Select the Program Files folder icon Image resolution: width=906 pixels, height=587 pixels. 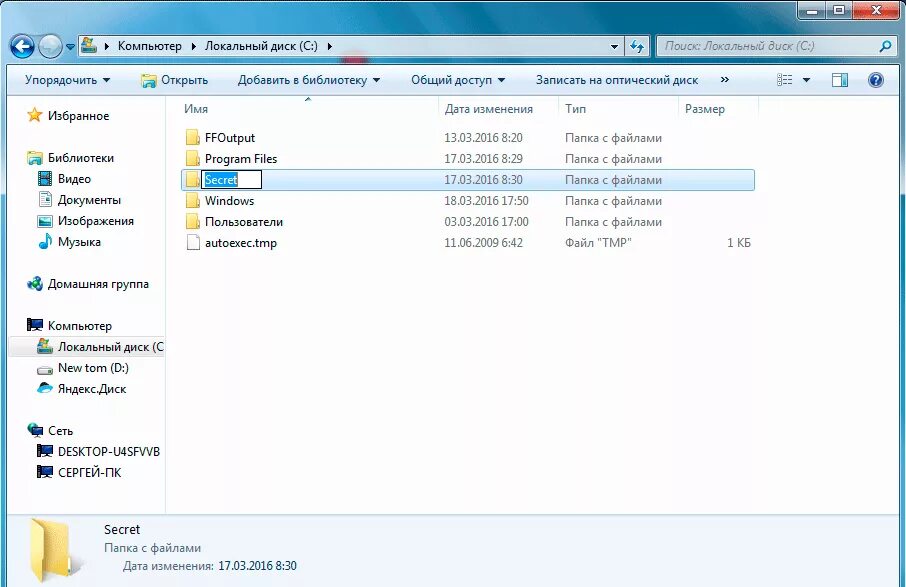193,158
